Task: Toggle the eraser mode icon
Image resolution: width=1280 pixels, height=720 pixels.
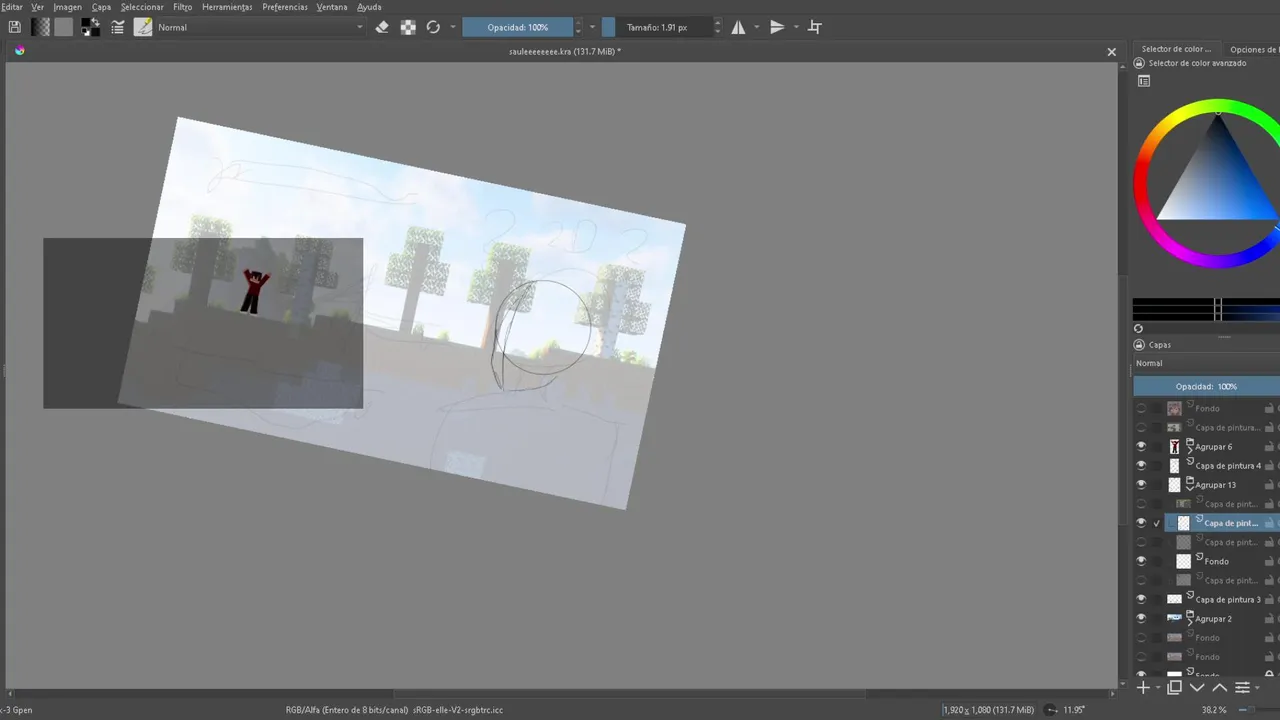Action: tap(382, 27)
